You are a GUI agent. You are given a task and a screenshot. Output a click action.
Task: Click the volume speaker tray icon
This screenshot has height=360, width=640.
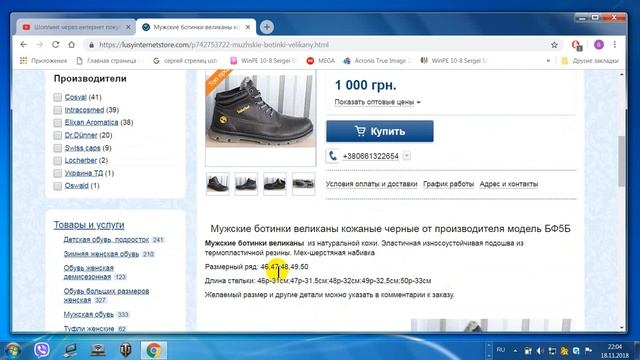point(540,351)
